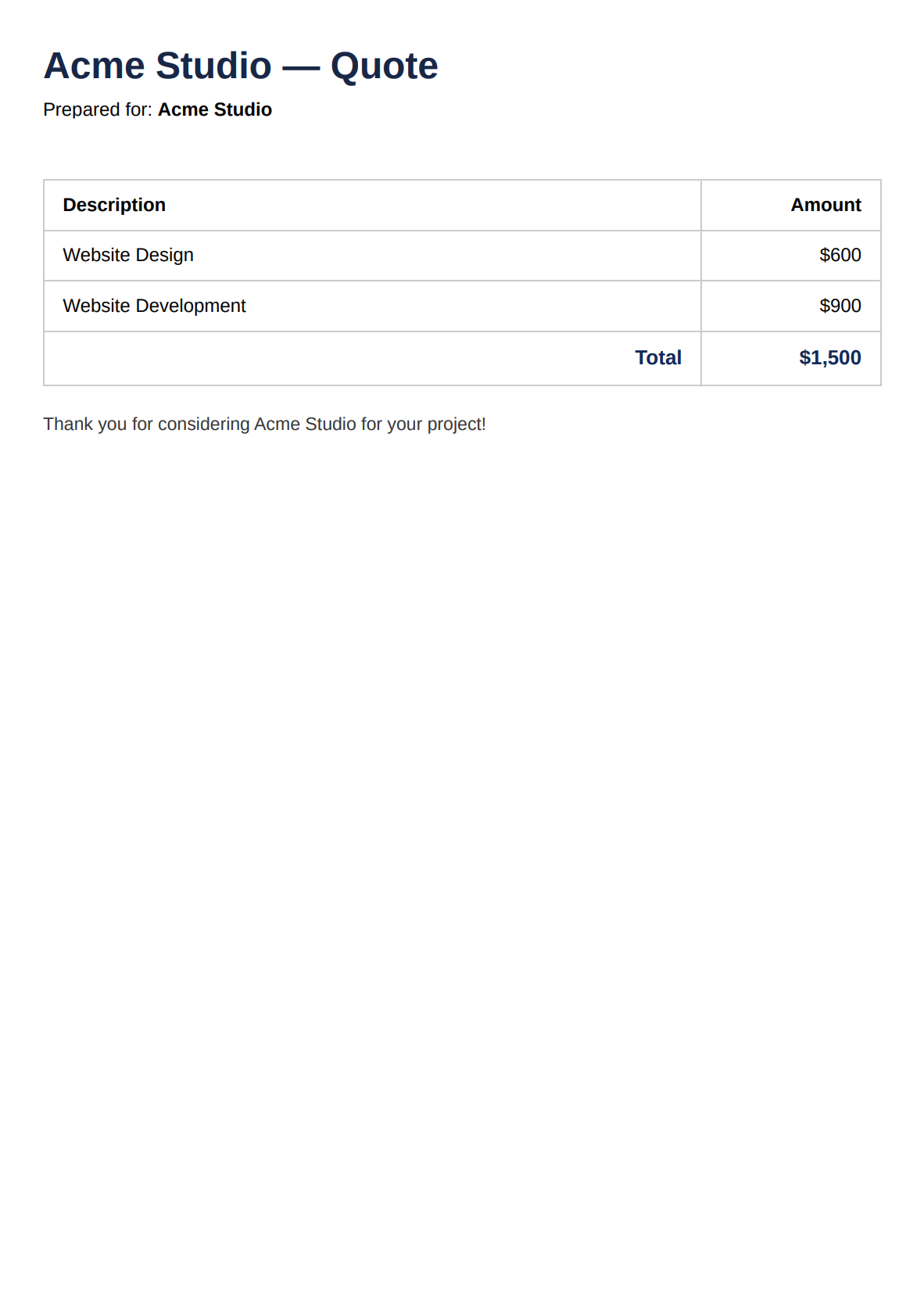The image size is (924, 1311).
Task: Click the 'Amount' column header
Action: [826, 205]
